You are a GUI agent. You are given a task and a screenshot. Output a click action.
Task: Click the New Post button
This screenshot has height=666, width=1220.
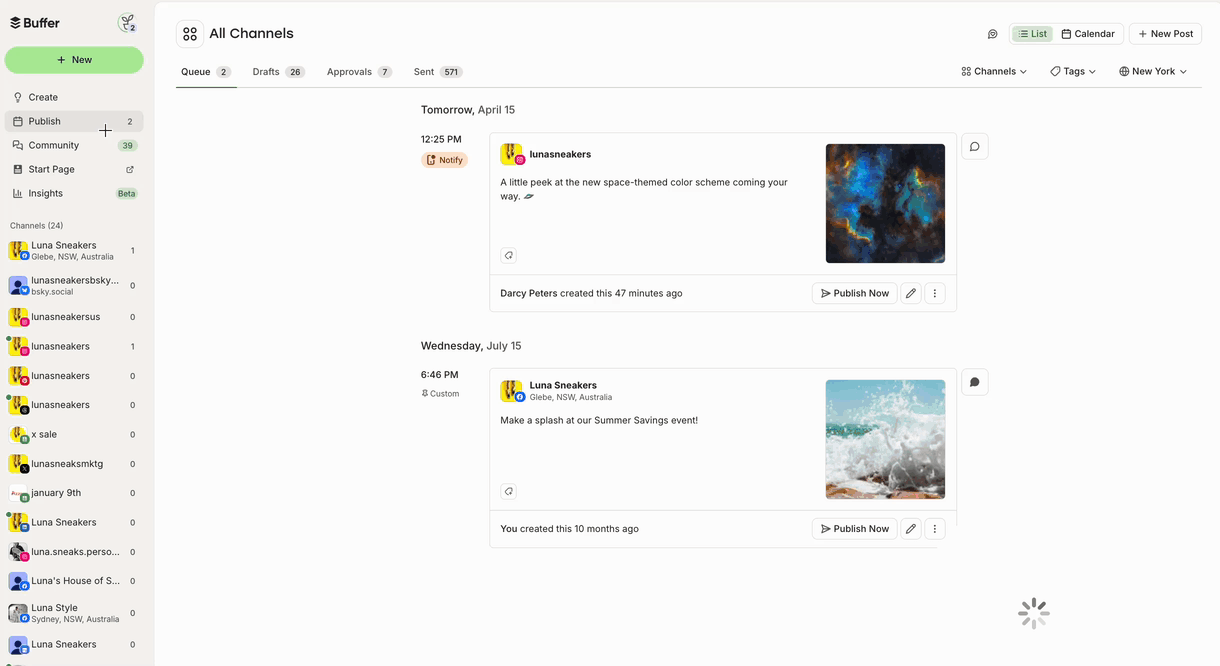pyautogui.click(x=1164, y=33)
